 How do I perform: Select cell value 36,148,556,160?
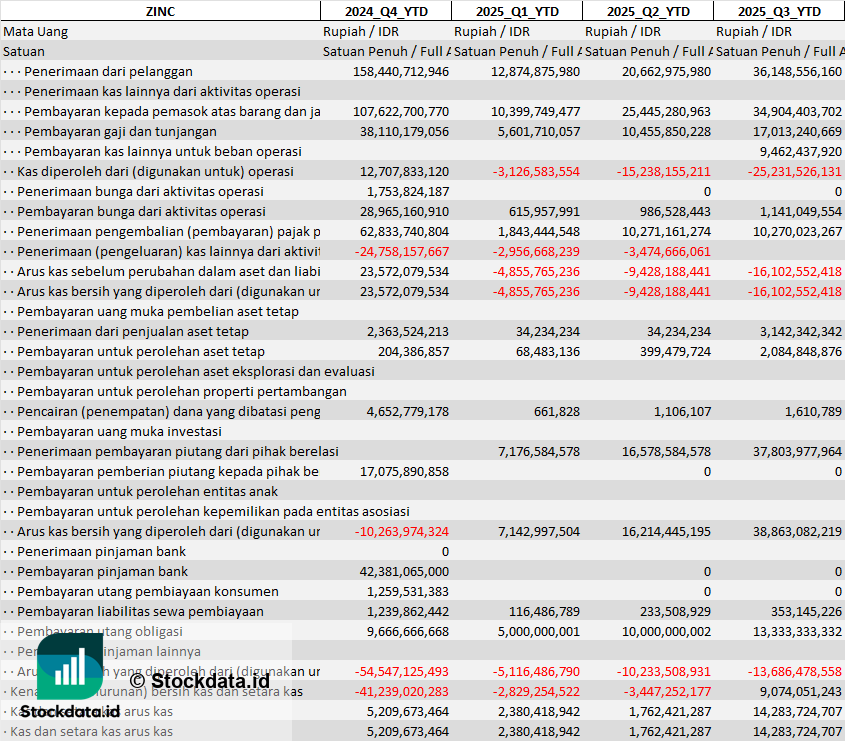pyautogui.click(x=797, y=72)
